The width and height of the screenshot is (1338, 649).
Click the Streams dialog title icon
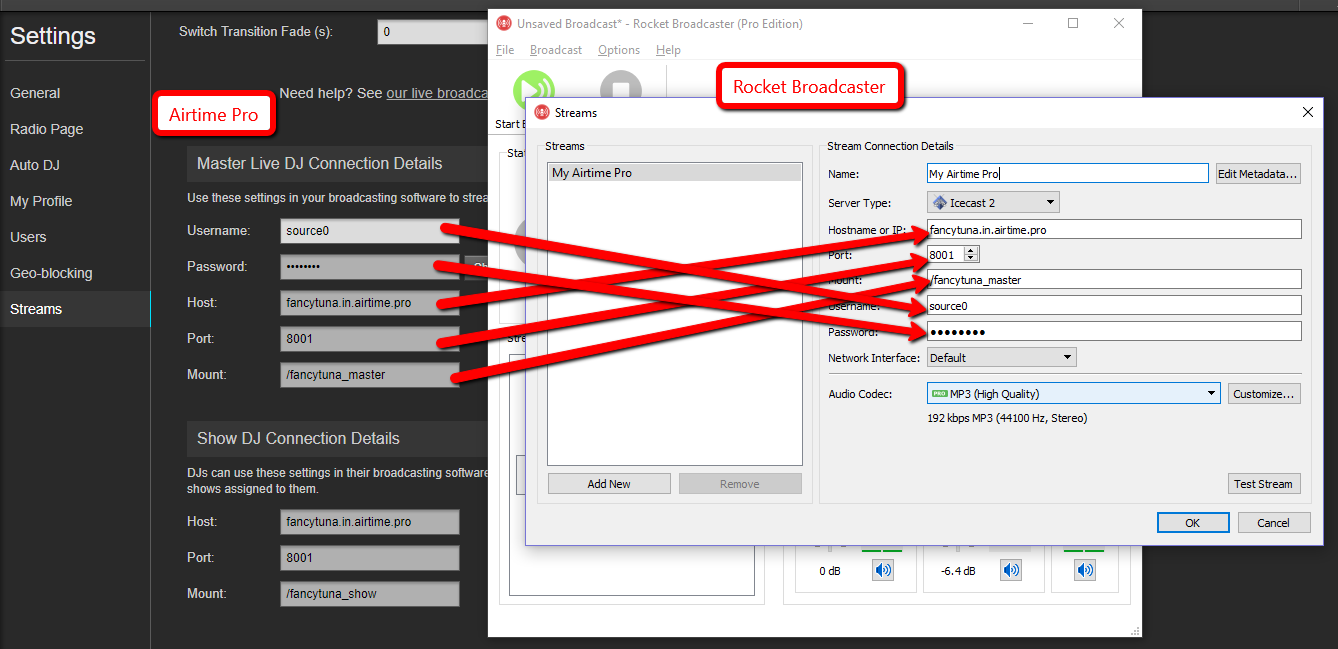pos(542,113)
